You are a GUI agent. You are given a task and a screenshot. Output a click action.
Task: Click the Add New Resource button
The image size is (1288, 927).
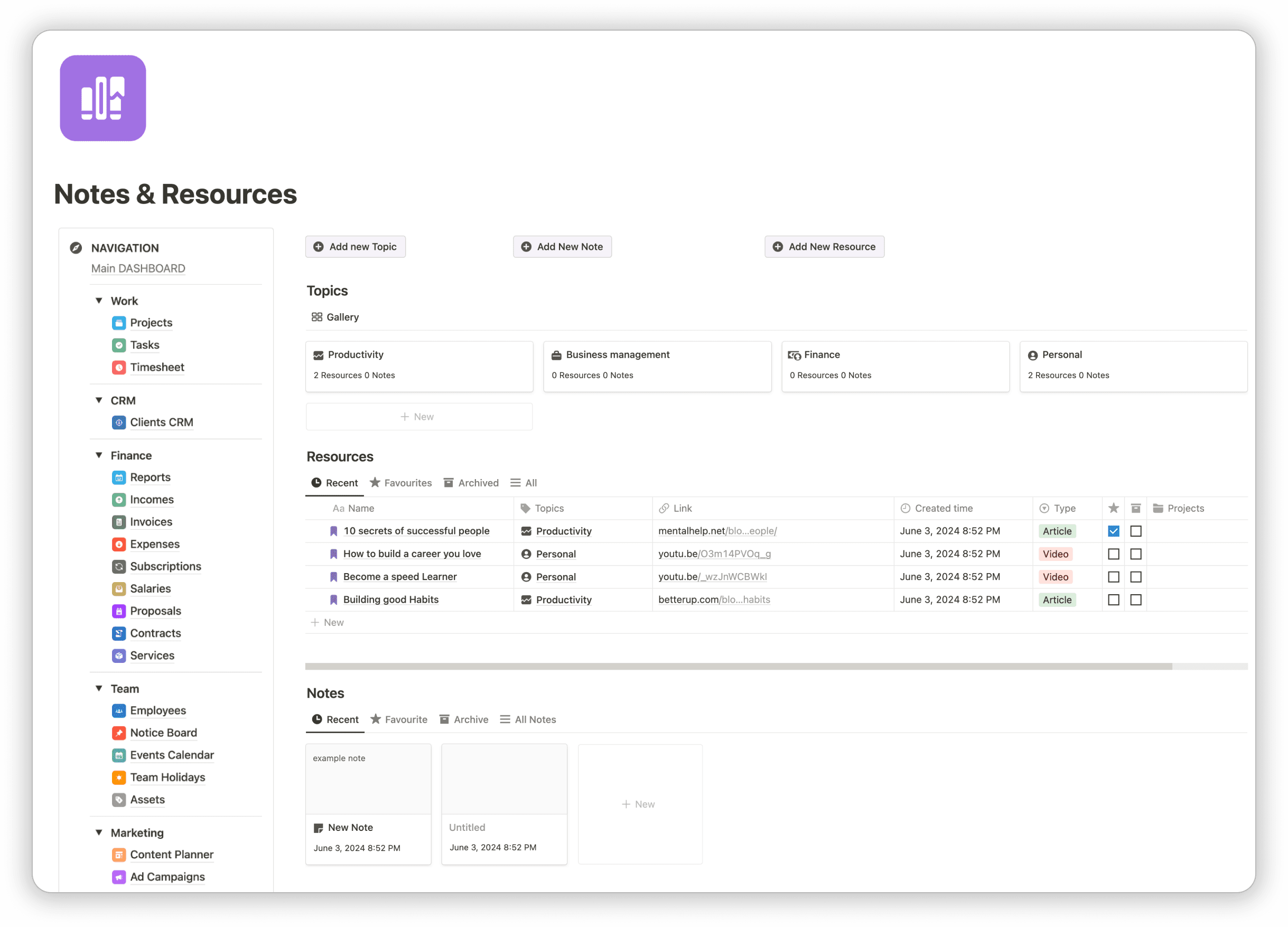[x=824, y=246]
